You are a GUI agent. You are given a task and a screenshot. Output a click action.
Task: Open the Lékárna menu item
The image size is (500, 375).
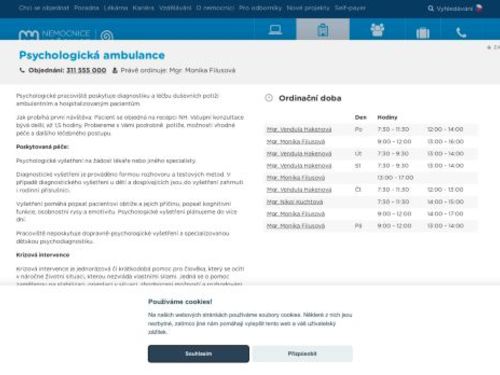click(x=116, y=8)
